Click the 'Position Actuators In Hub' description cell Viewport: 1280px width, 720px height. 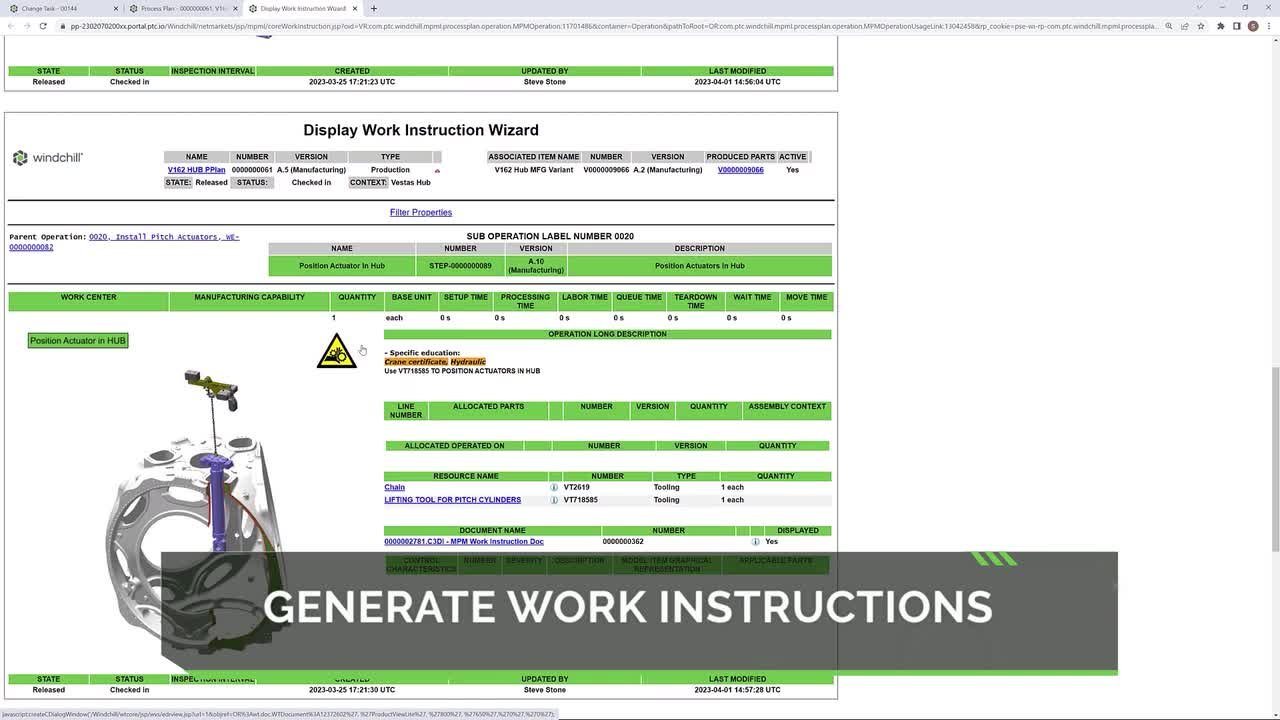tap(699, 266)
